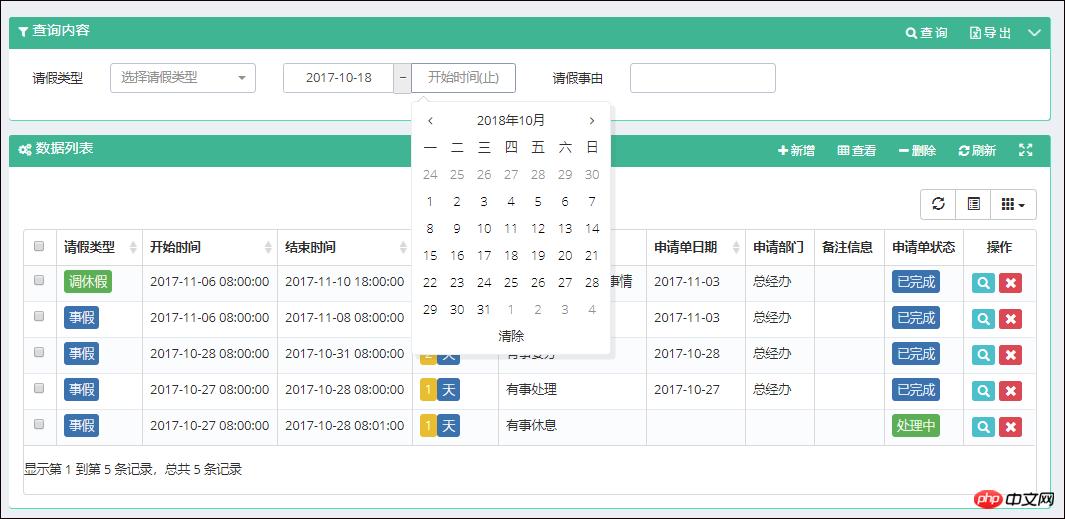Open the columns selection dropdown
The width and height of the screenshot is (1065, 519).
click(x=1013, y=204)
